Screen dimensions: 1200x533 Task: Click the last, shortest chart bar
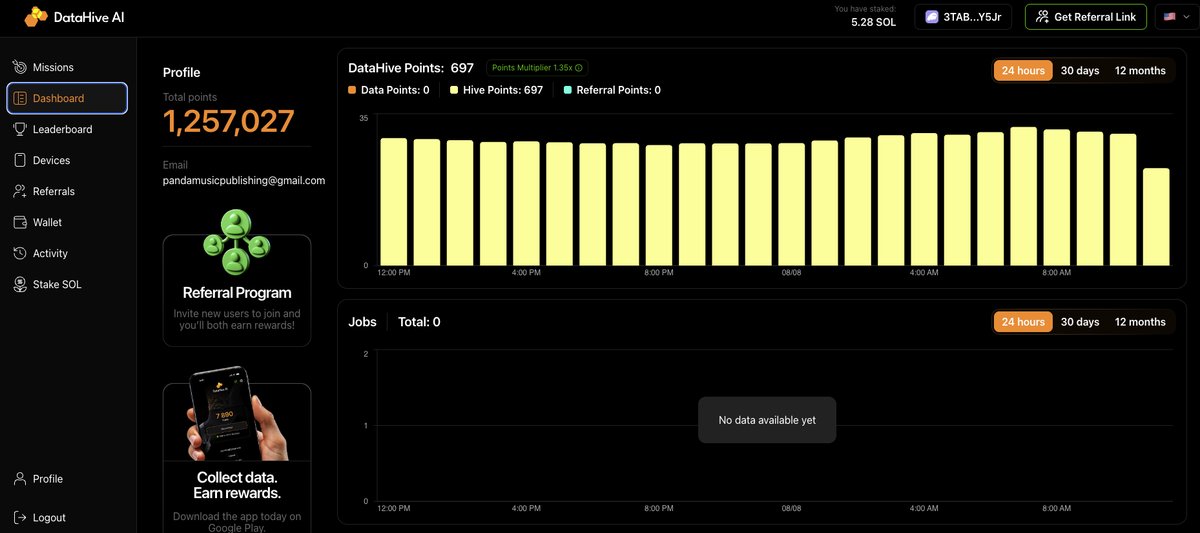point(1156,217)
